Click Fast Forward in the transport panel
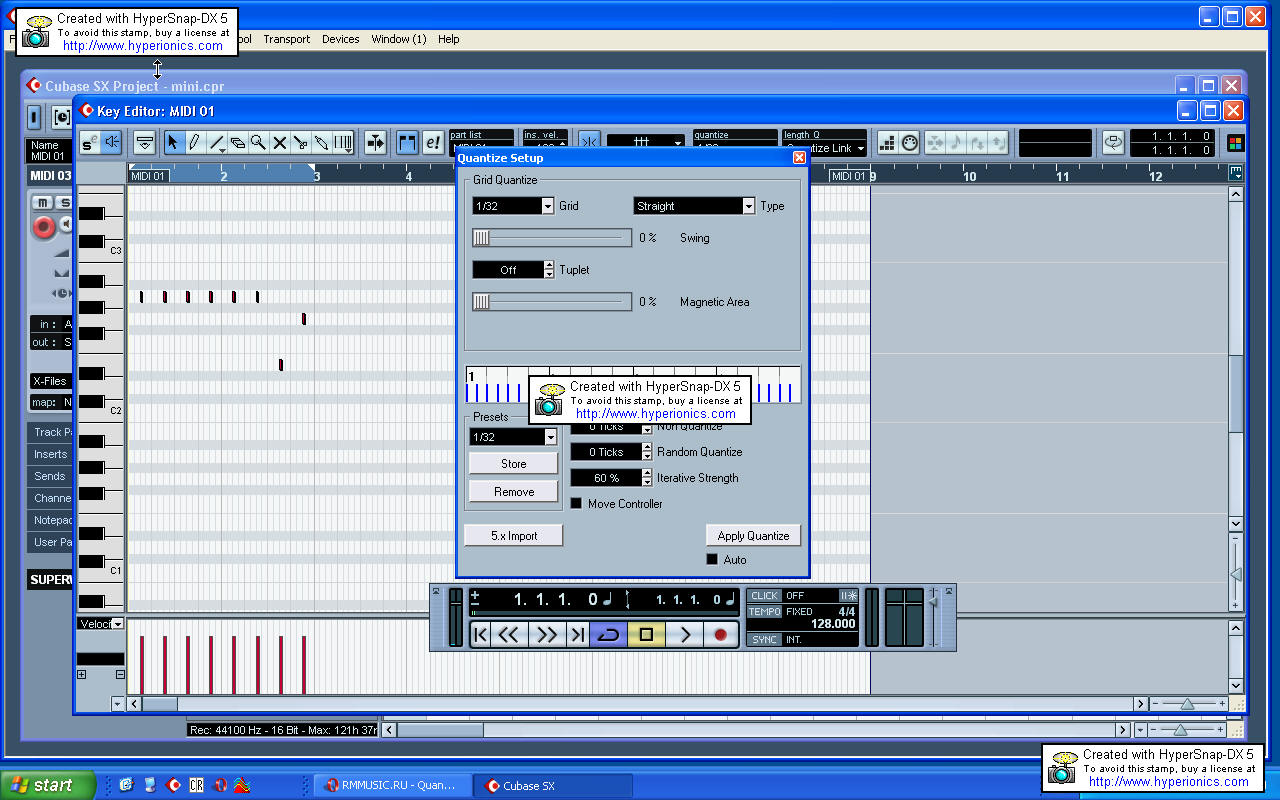Viewport: 1280px width, 800px height. (x=546, y=634)
